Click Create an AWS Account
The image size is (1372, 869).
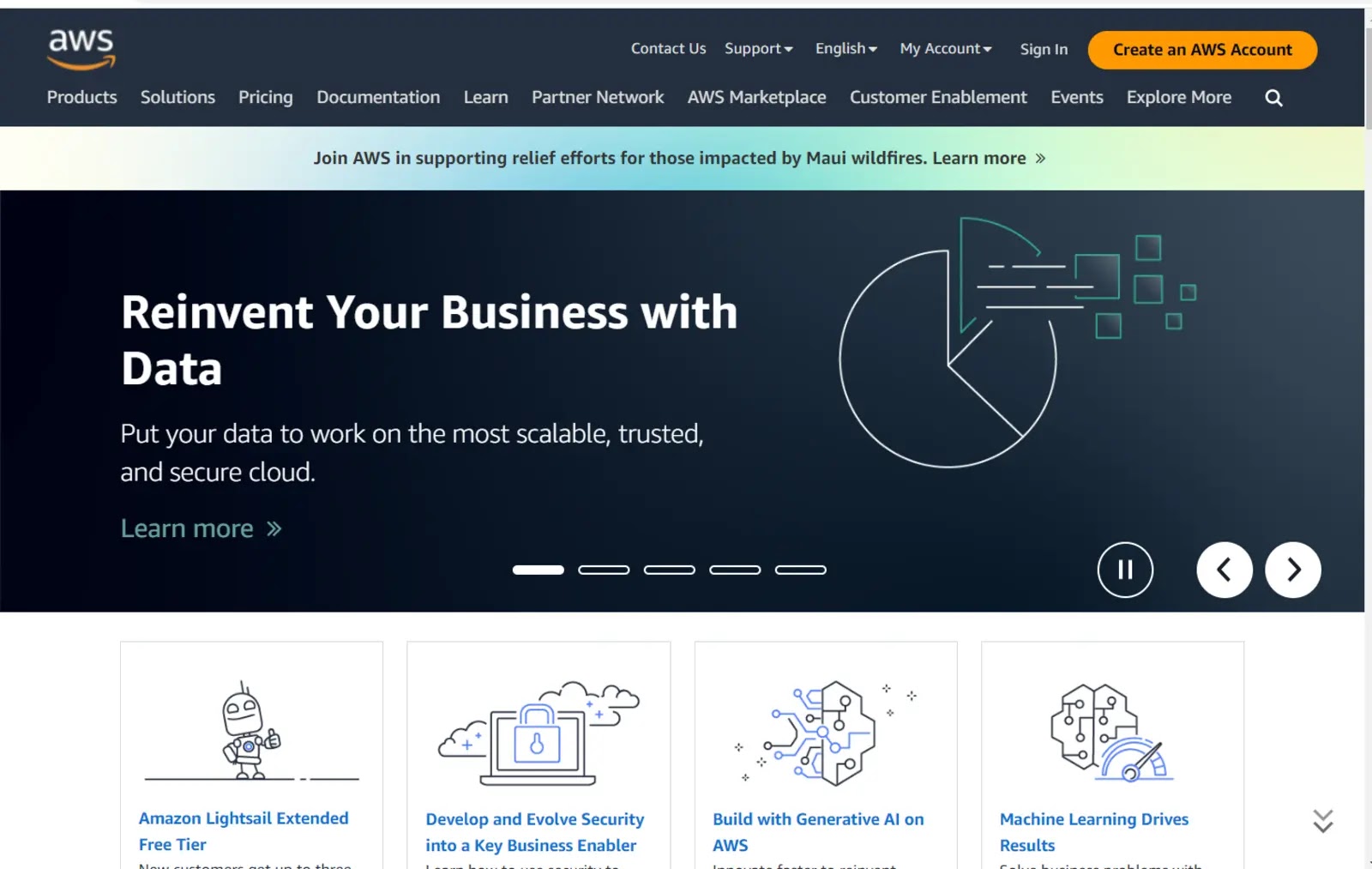click(x=1201, y=50)
